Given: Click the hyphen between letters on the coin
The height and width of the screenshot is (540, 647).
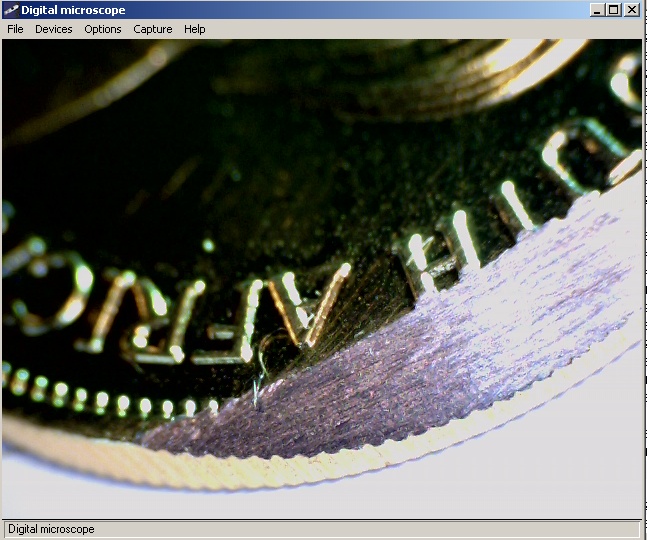Looking at the screenshot, I should [227, 327].
